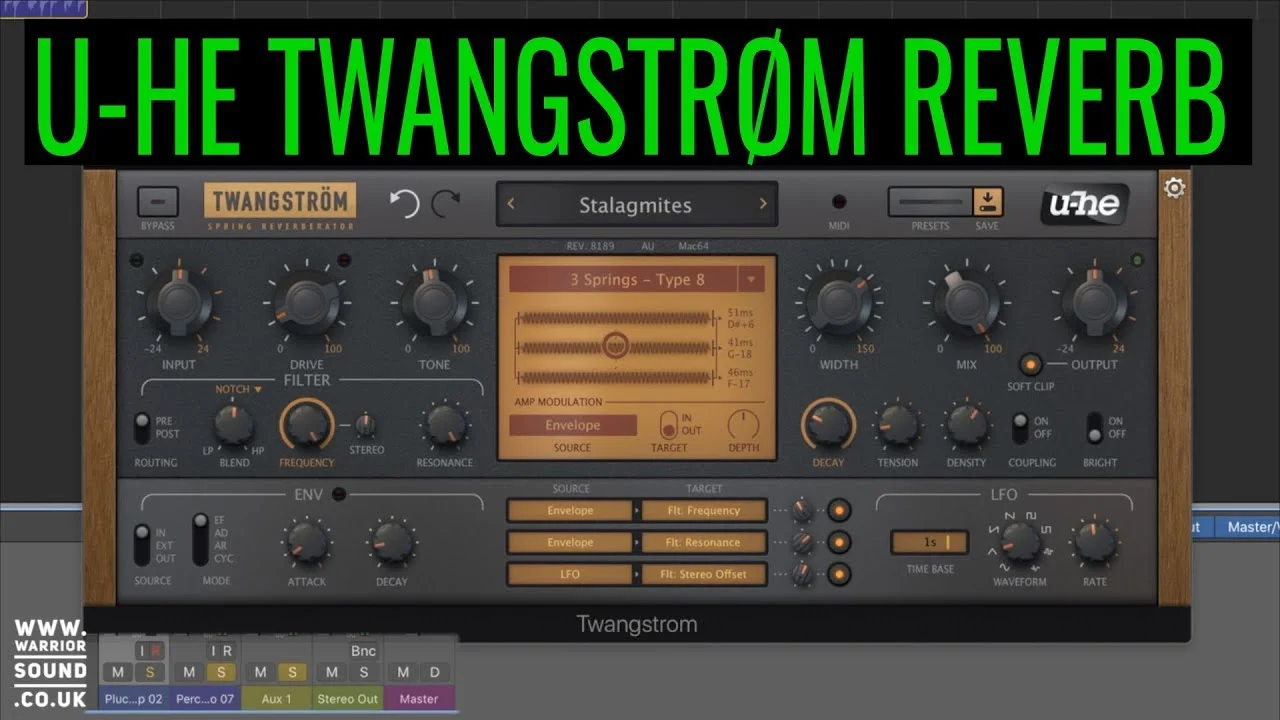Open the Envelope source selector in the first slot

point(569,510)
